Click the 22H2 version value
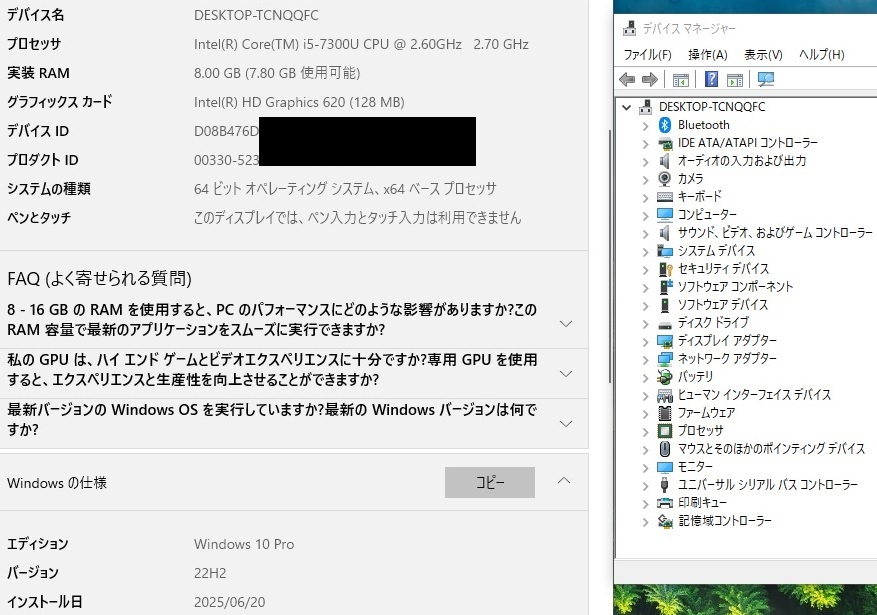Screen dimensions: 877x615 [x=210, y=573]
